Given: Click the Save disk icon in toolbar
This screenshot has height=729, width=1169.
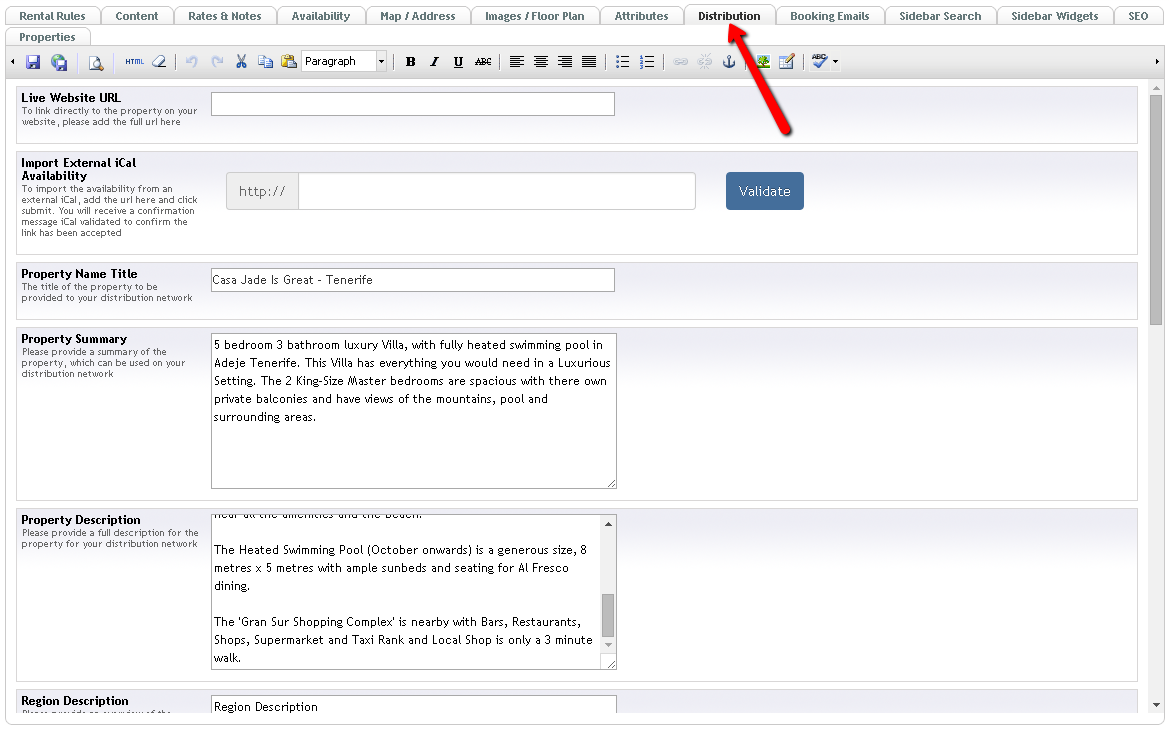Looking at the screenshot, I should coord(33,62).
